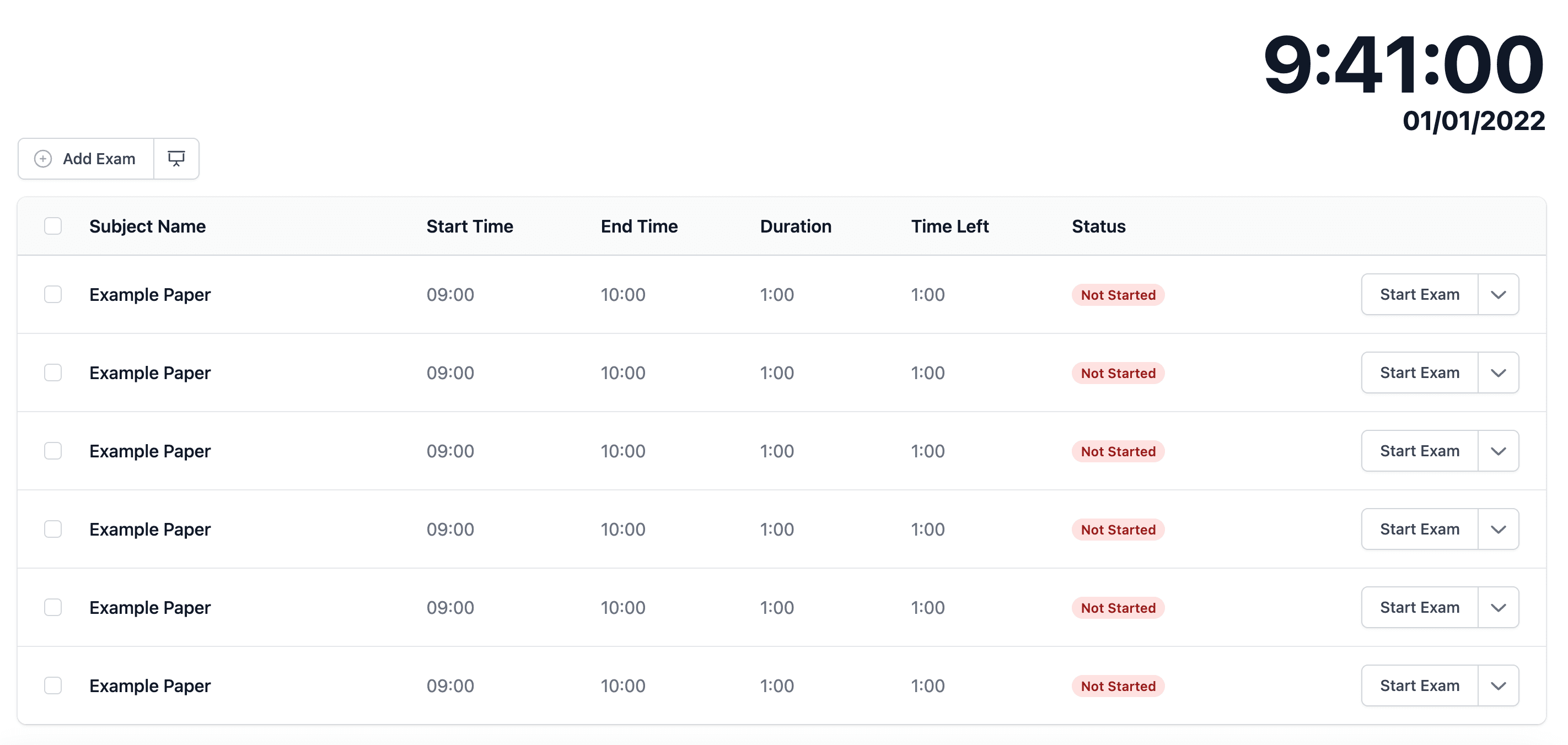
Task: Start Exam for the first Example Paper
Action: 1420,294
